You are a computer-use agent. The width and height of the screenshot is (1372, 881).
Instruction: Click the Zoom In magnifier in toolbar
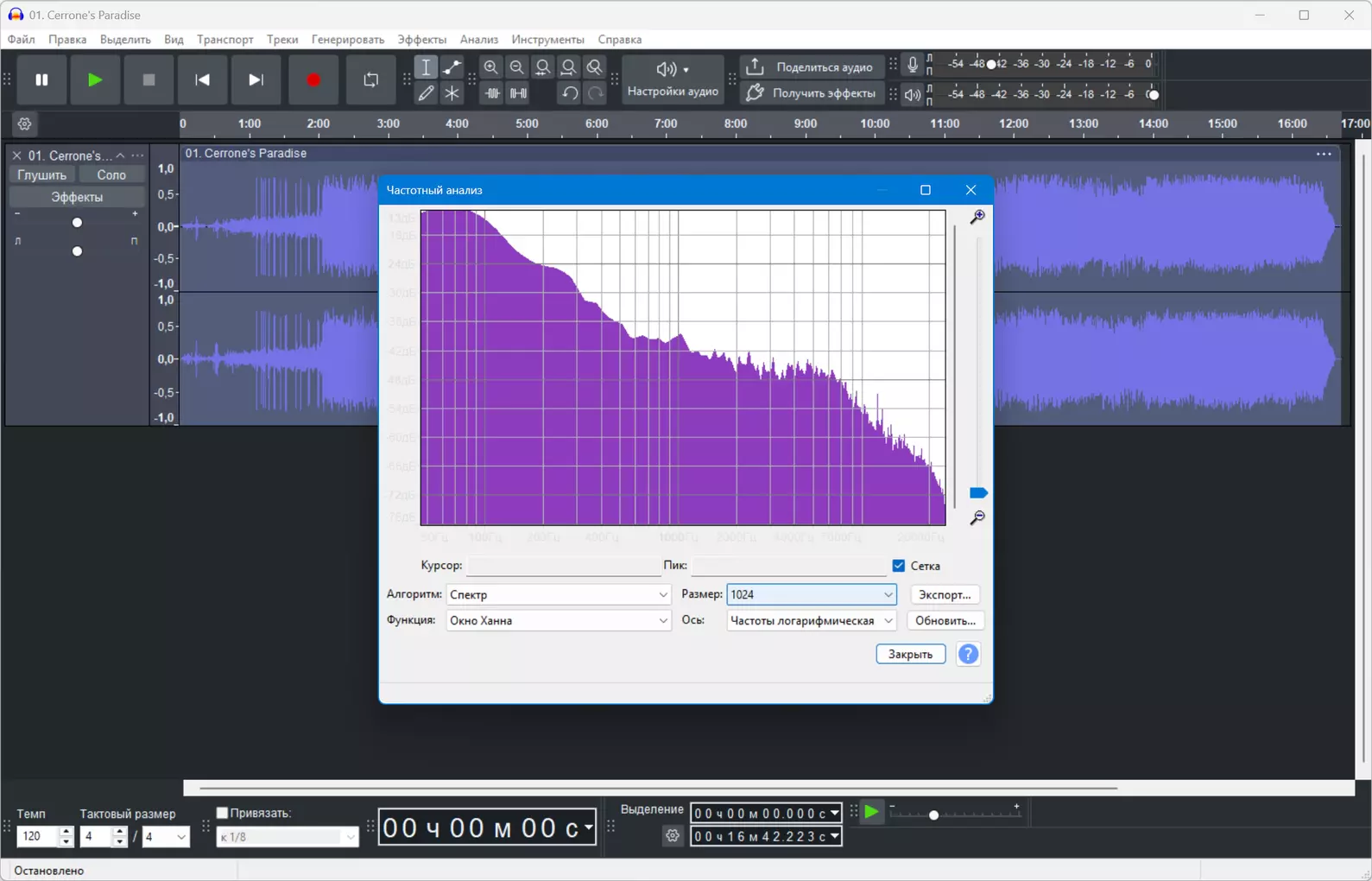(x=490, y=67)
